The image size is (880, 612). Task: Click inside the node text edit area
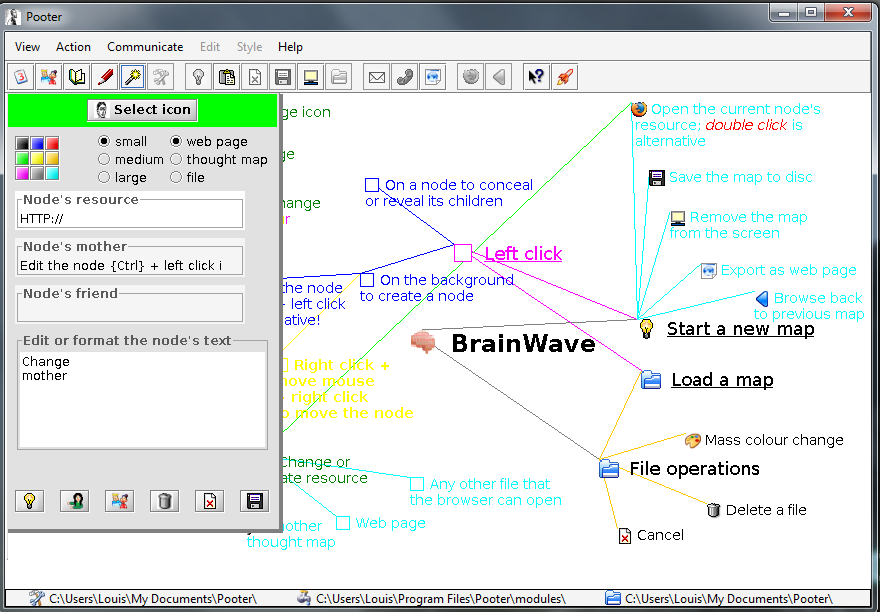pyautogui.click(x=143, y=399)
